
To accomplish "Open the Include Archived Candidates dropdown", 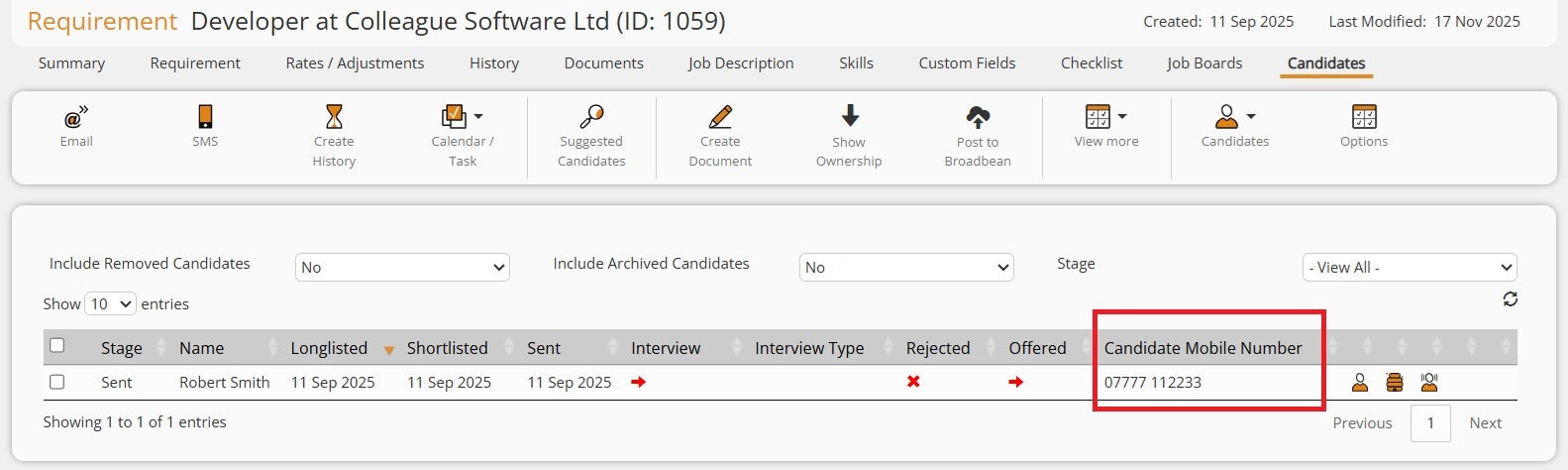I will [905, 268].
